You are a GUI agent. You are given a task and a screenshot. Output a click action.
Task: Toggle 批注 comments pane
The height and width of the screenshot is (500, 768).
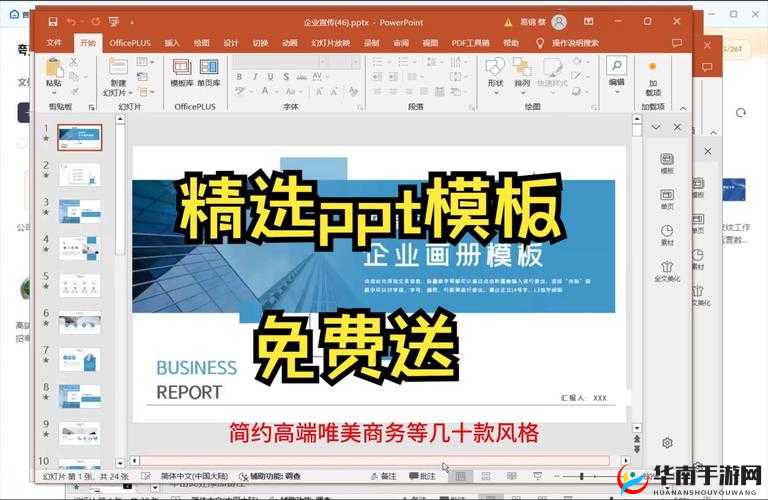pyautogui.click(x=422, y=476)
